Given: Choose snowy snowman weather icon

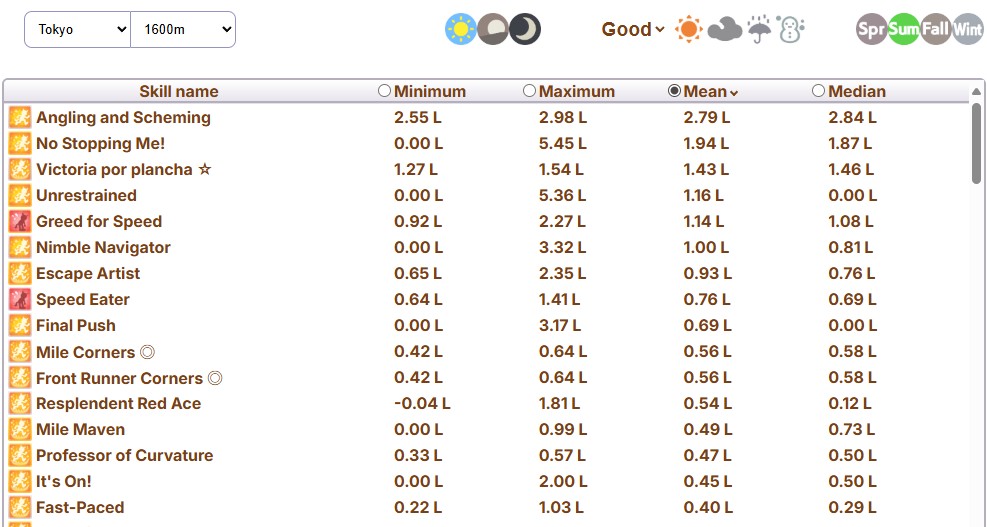Looking at the screenshot, I should click(x=790, y=30).
